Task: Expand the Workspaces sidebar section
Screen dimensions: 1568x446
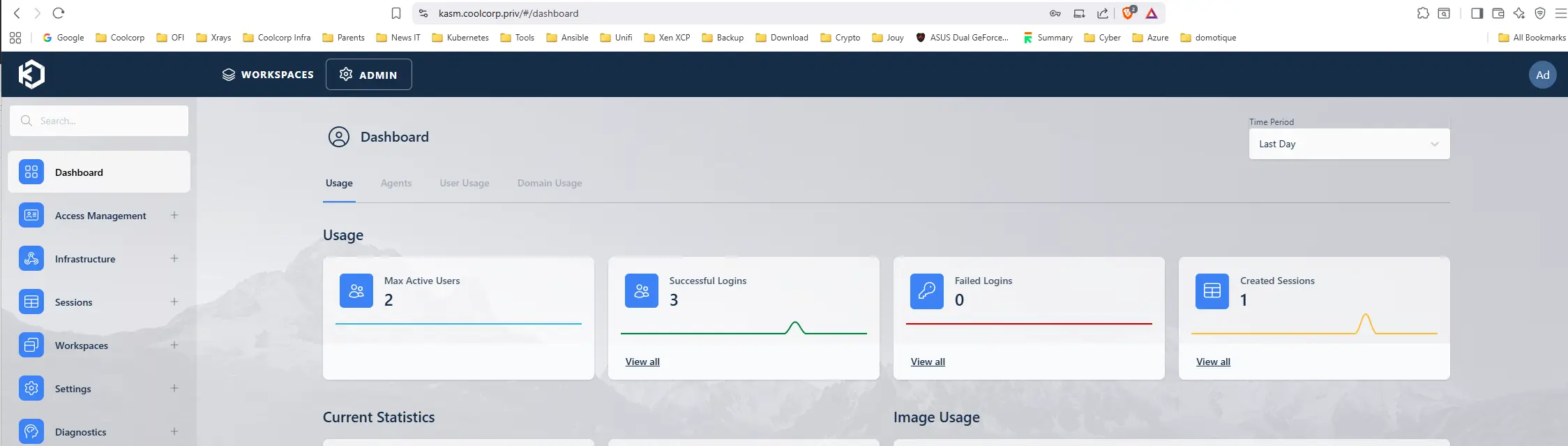Action: [x=174, y=345]
